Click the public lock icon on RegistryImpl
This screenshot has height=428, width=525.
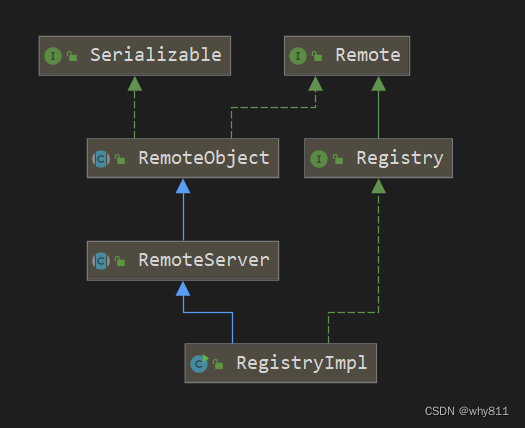point(218,364)
